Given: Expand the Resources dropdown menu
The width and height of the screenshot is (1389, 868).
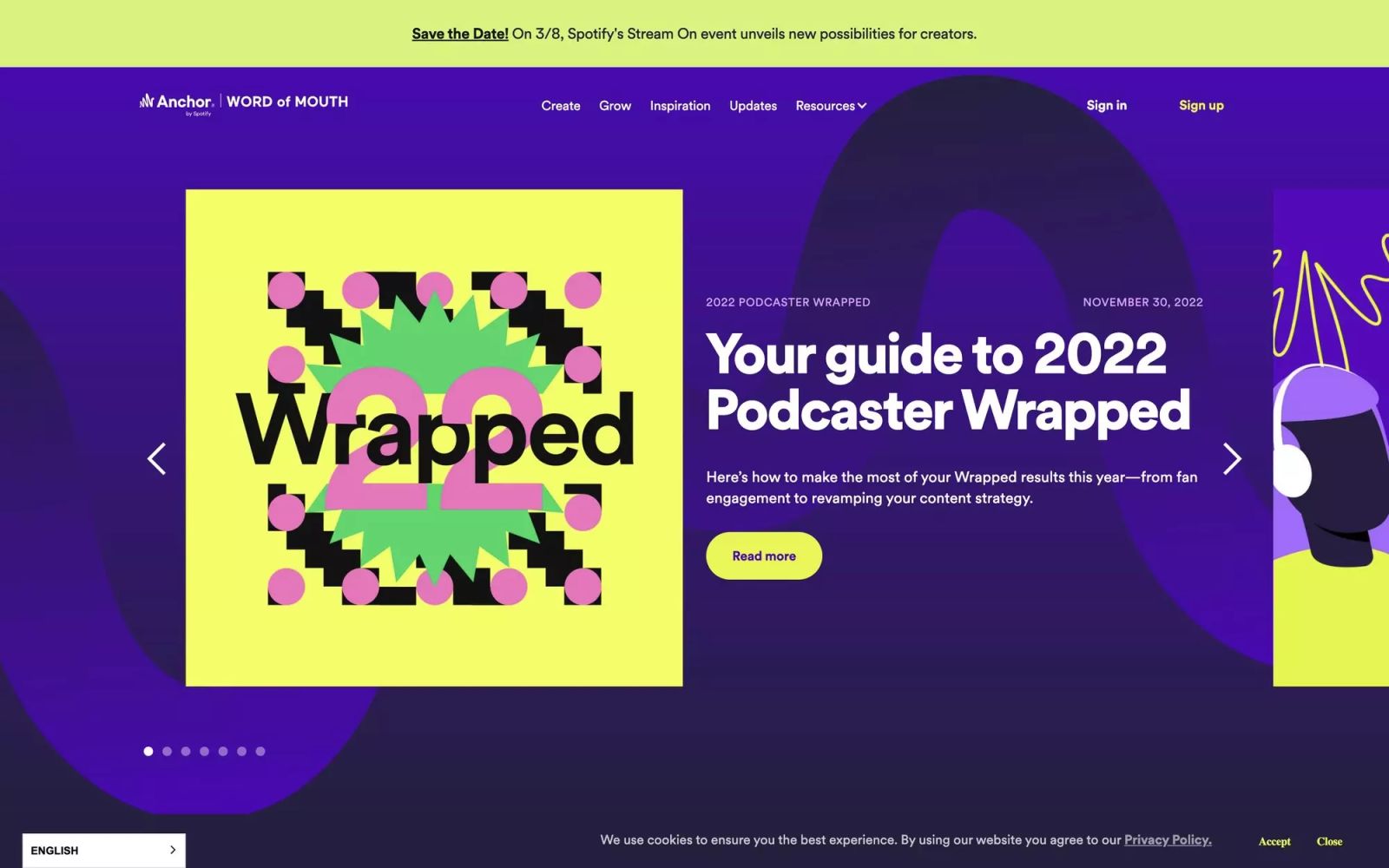Looking at the screenshot, I should [x=831, y=106].
